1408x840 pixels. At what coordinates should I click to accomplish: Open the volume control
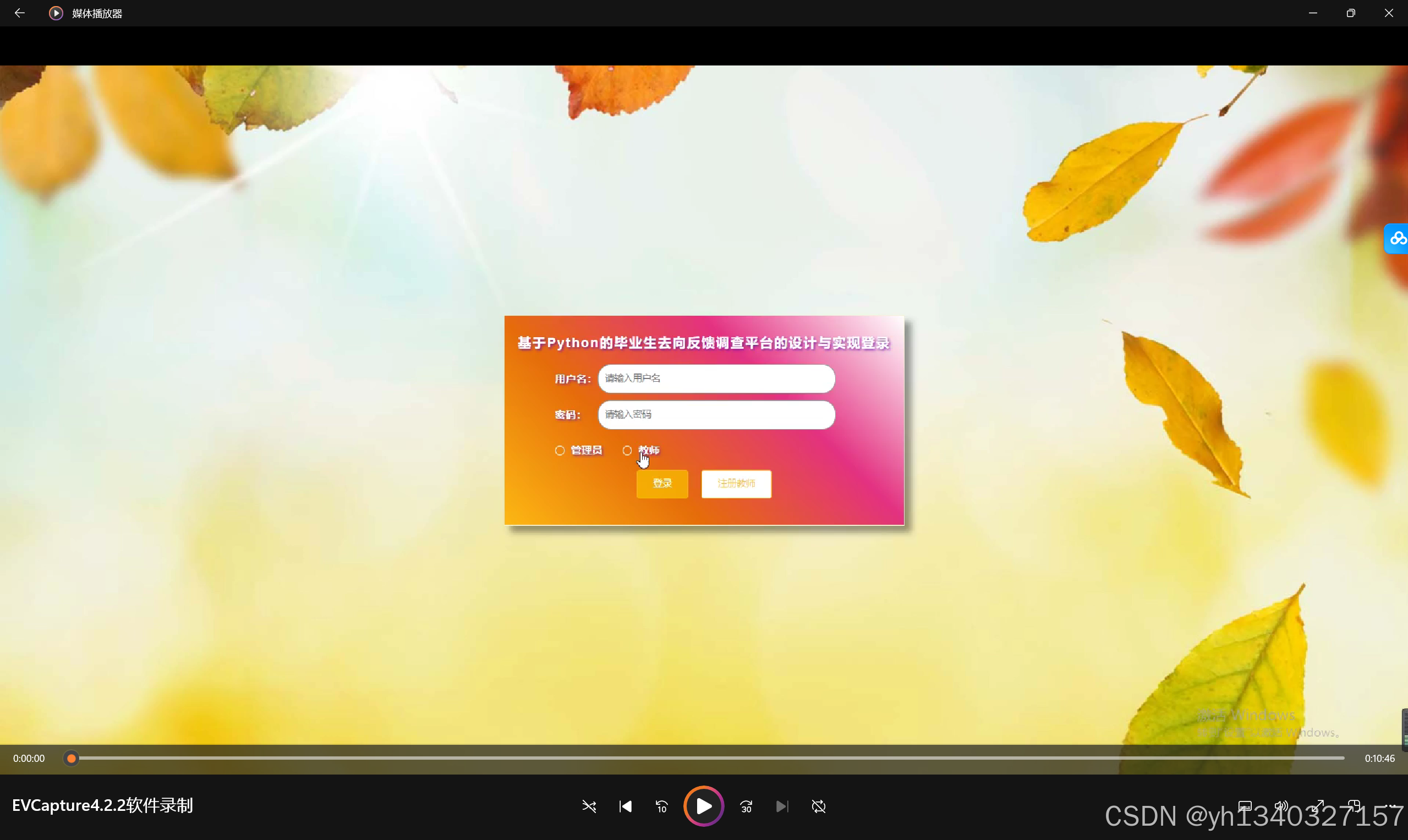[1281, 806]
